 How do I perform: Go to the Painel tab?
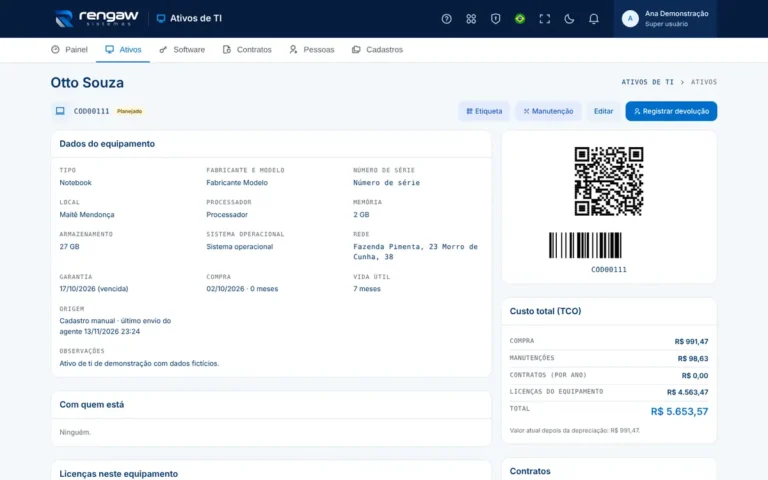pos(69,49)
